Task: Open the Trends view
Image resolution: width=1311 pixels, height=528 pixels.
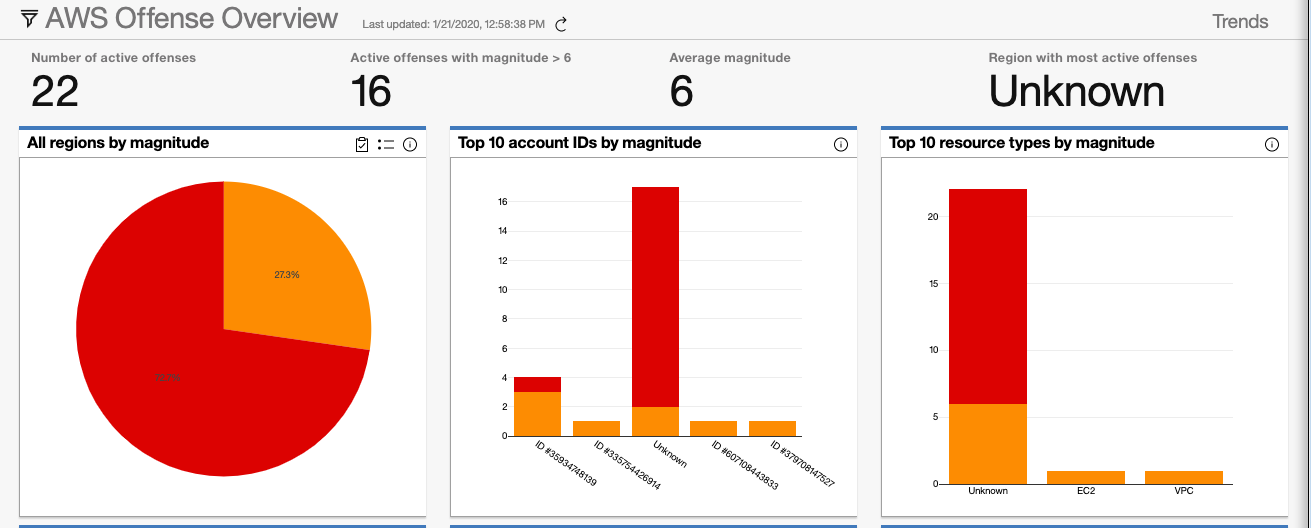Action: (x=1240, y=21)
